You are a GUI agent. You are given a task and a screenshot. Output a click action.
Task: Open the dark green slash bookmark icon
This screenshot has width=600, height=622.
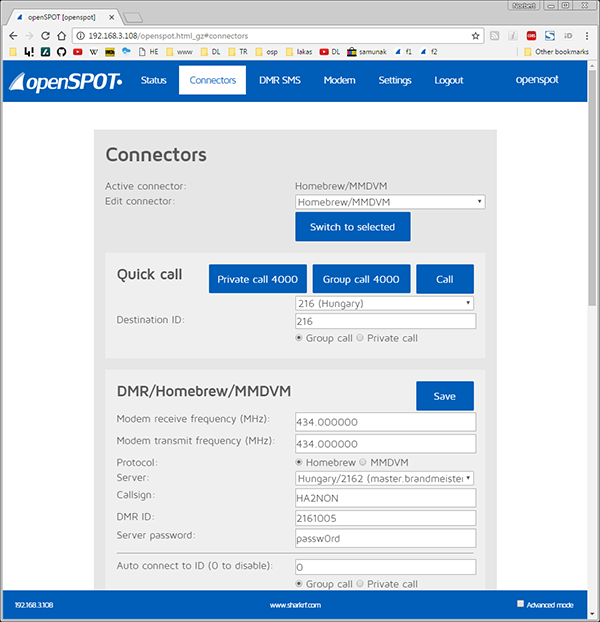tap(45, 52)
